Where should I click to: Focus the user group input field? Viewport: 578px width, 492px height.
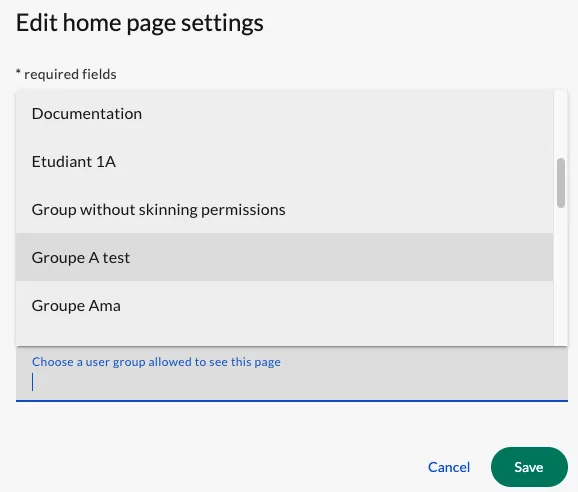point(292,374)
